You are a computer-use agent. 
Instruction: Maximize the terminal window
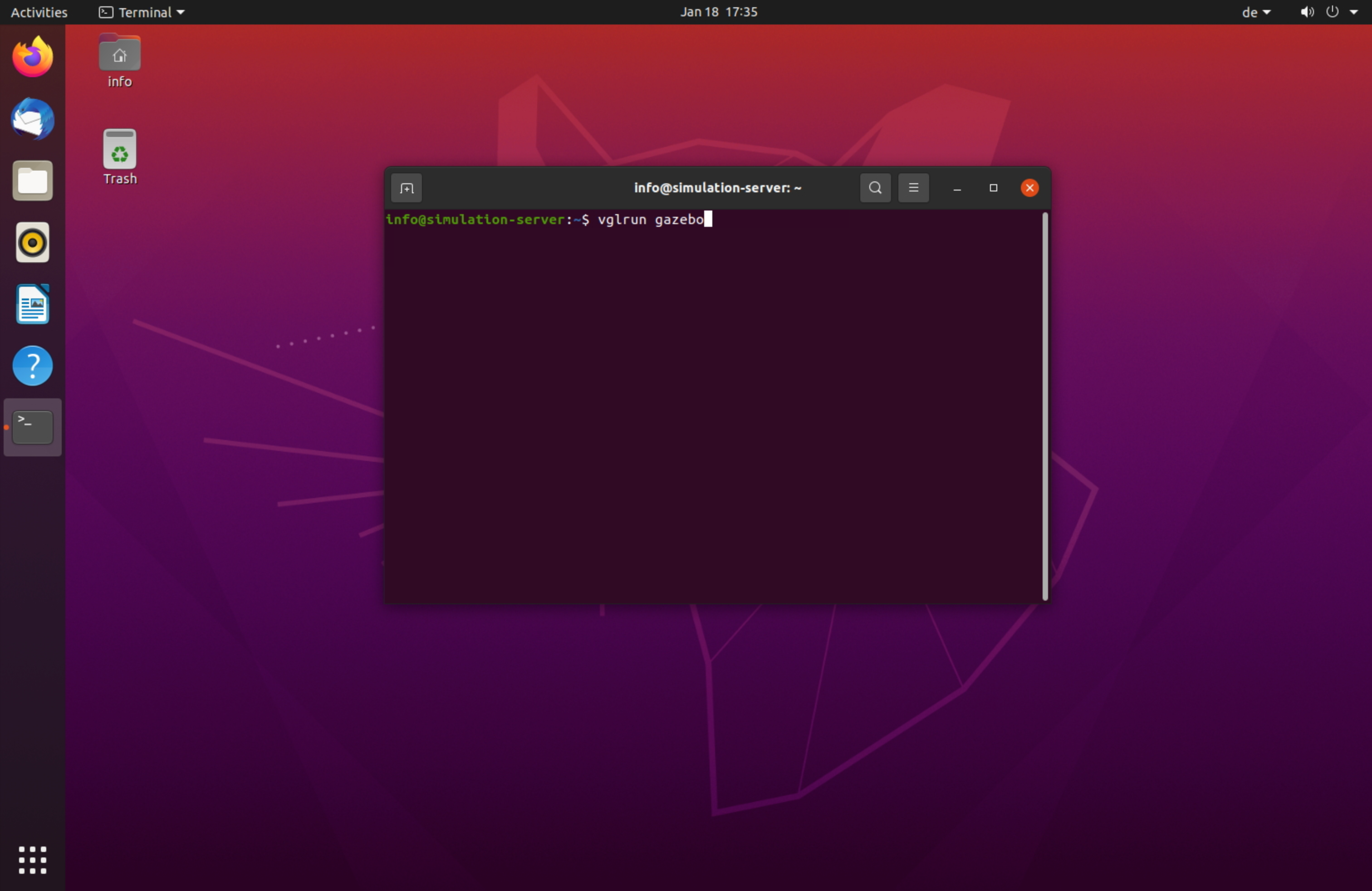click(993, 188)
